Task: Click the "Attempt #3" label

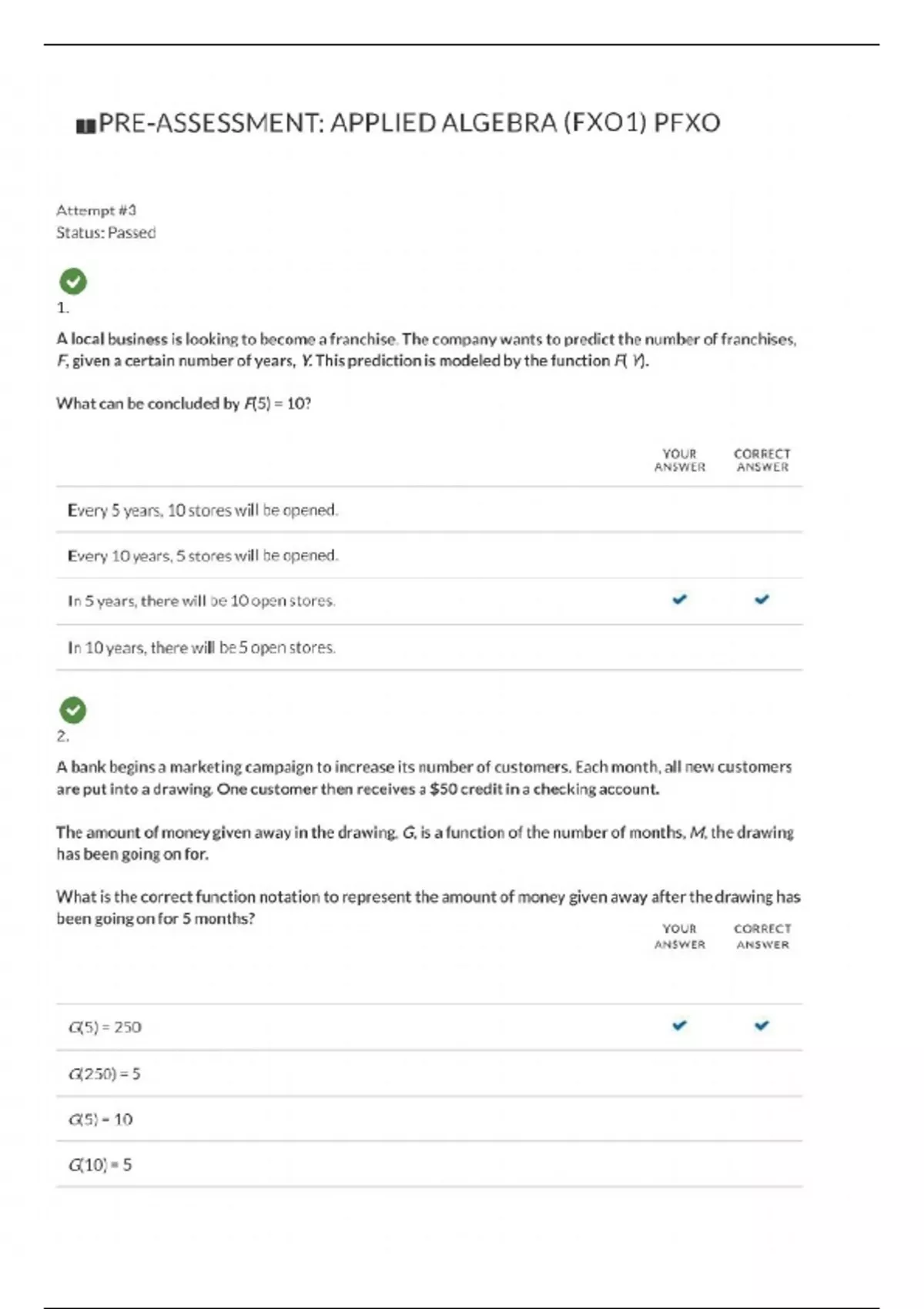Action: pyautogui.click(x=96, y=210)
